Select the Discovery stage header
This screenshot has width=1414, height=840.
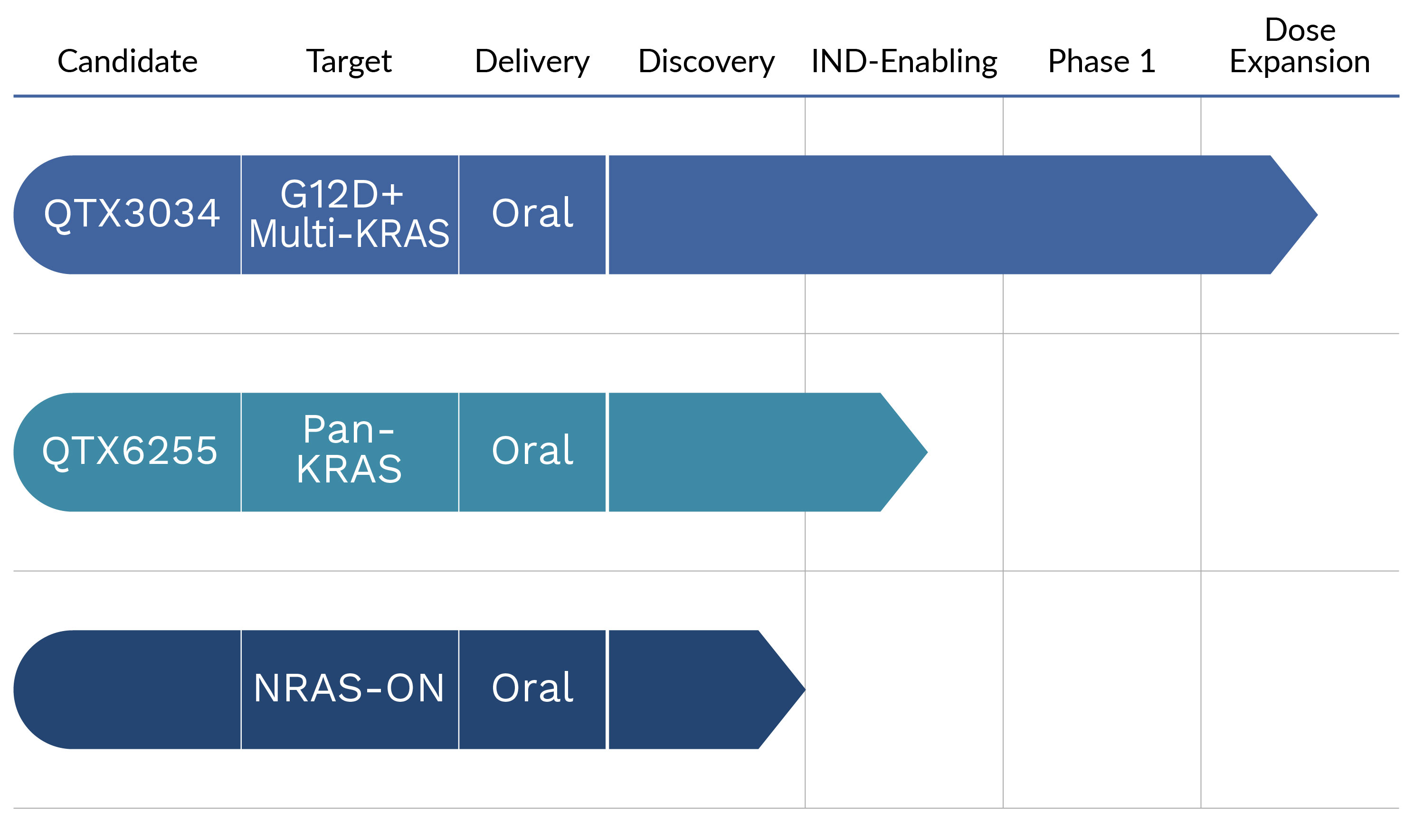coord(706,61)
